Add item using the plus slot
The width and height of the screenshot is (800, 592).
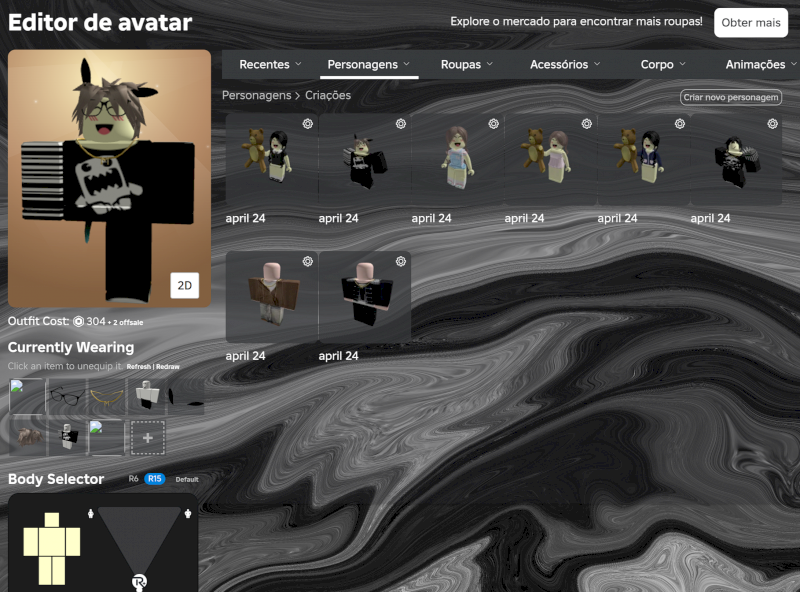[147, 438]
